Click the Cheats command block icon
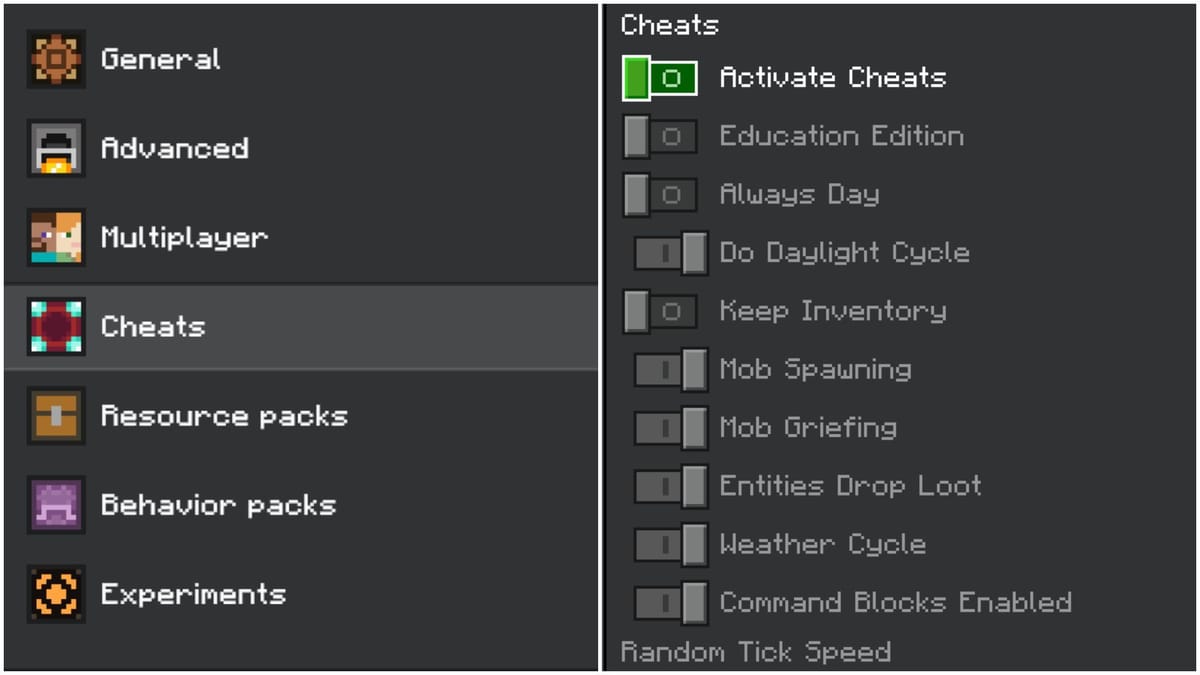The image size is (1200, 675). 55,327
